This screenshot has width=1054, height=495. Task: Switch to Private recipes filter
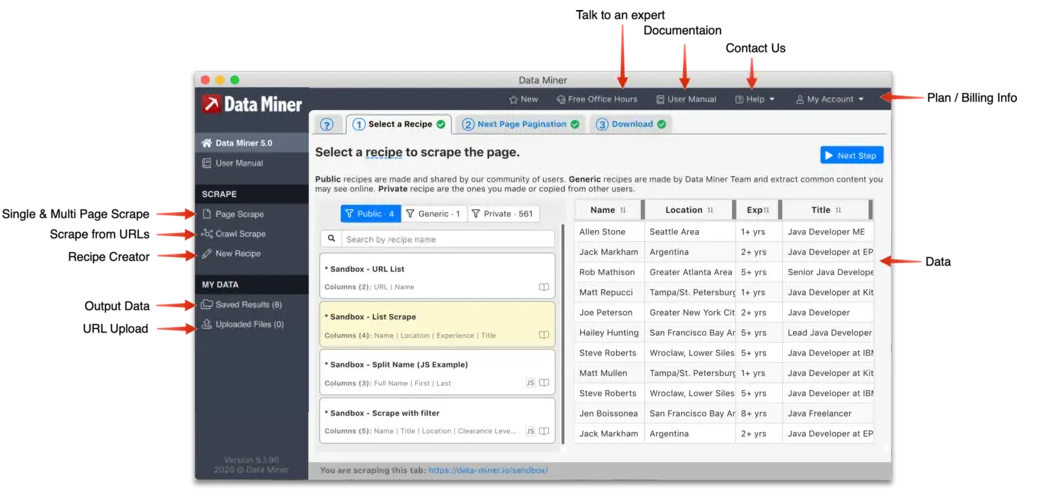tap(503, 214)
